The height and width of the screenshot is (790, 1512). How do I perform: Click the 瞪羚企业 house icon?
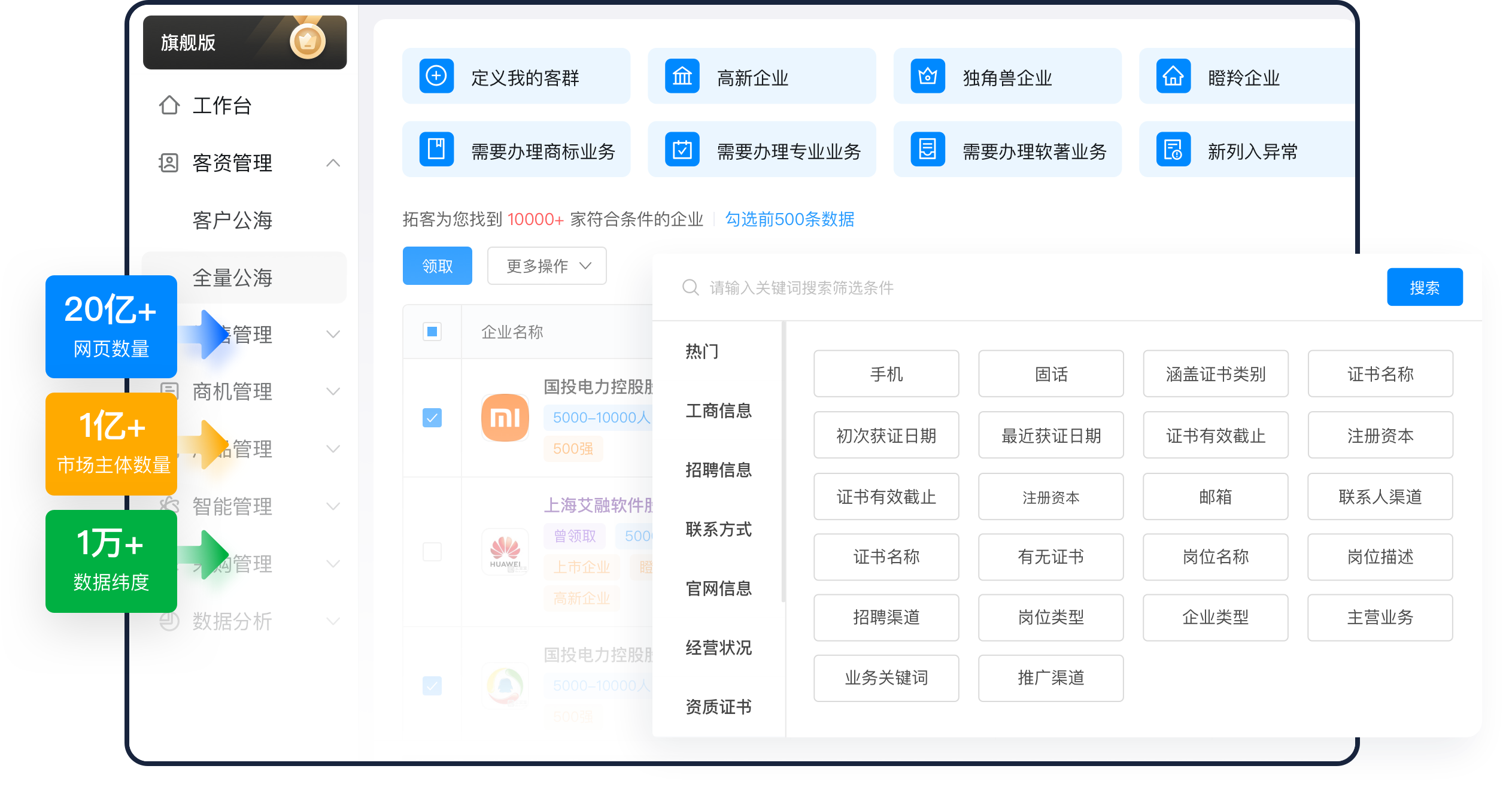[1173, 76]
